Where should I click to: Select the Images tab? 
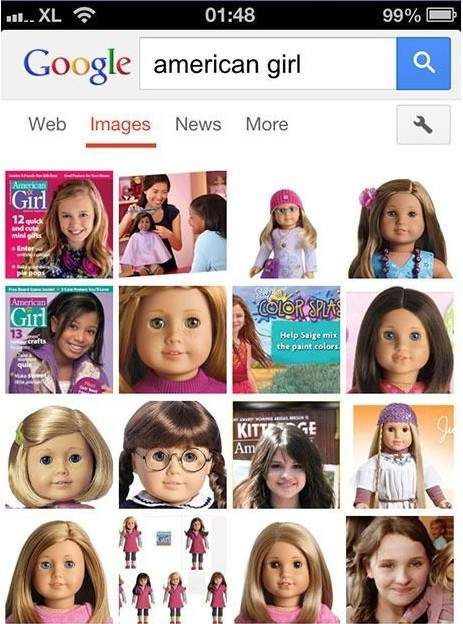pos(121,125)
